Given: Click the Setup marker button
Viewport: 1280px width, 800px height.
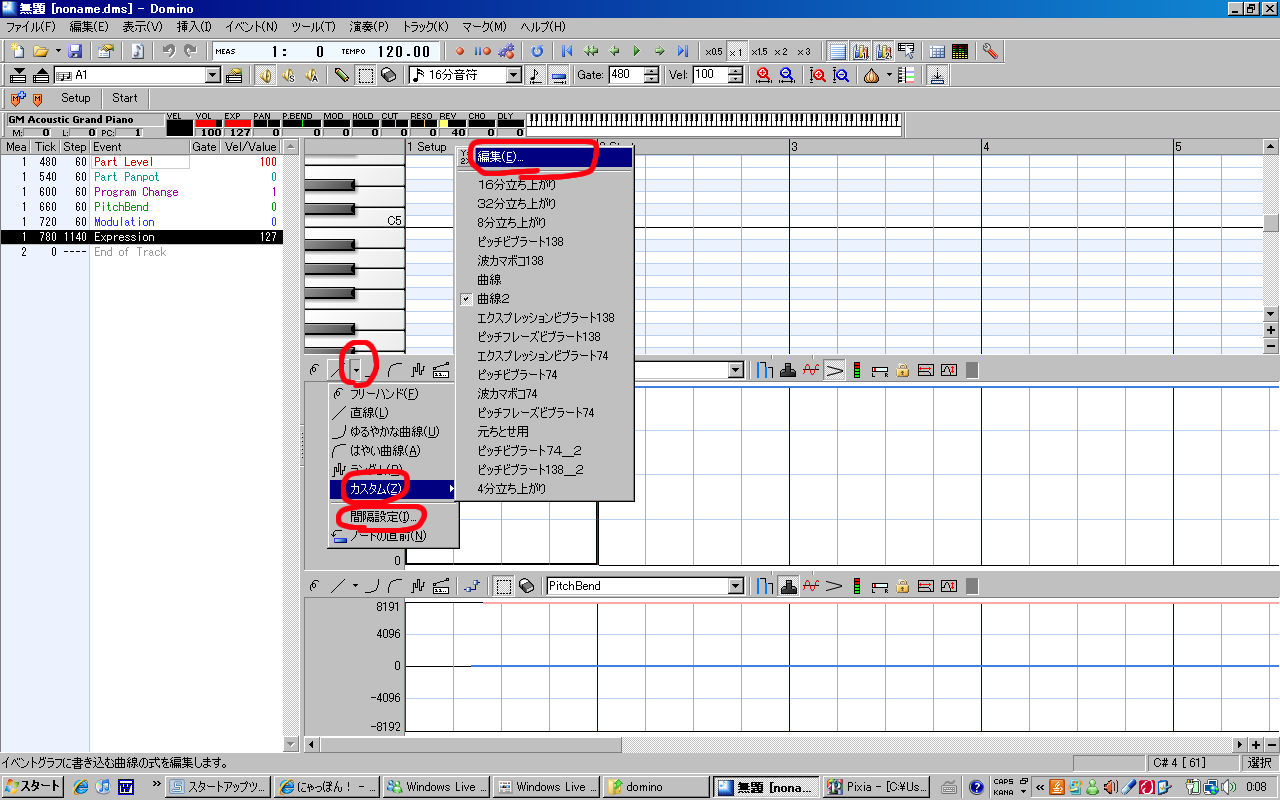Looking at the screenshot, I should tap(75, 98).
